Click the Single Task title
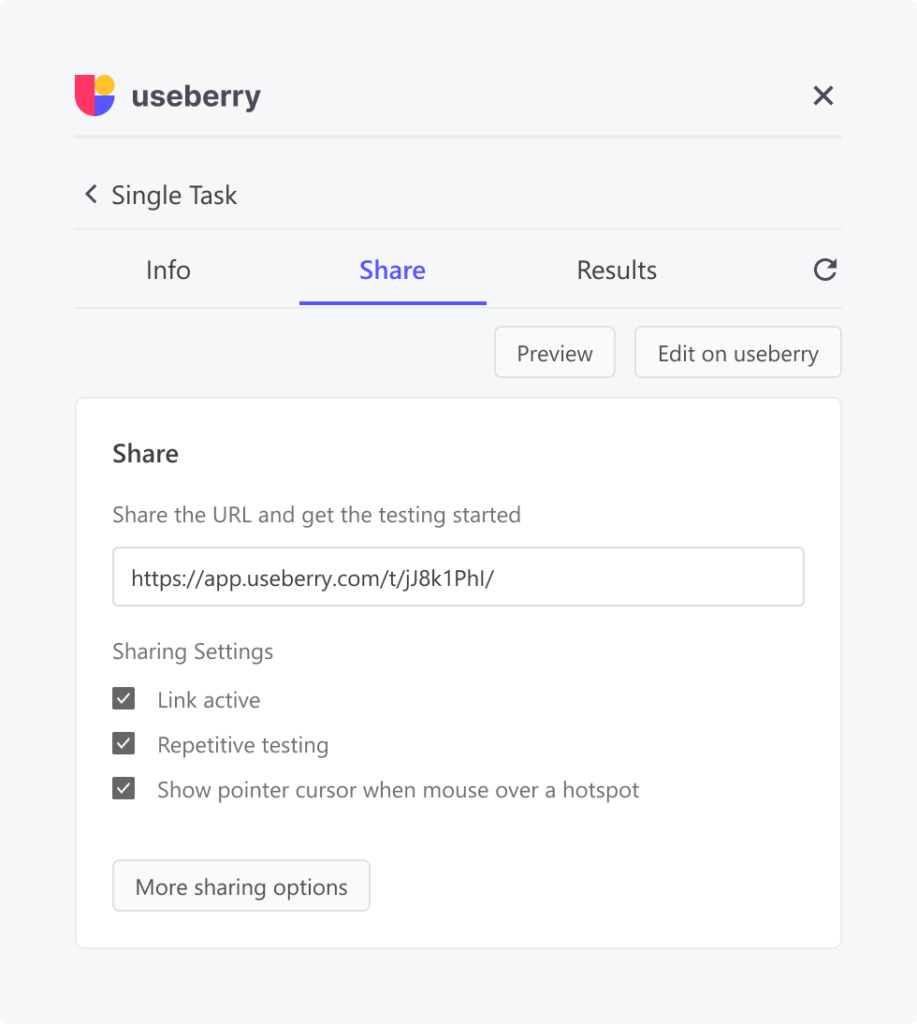 174,195
